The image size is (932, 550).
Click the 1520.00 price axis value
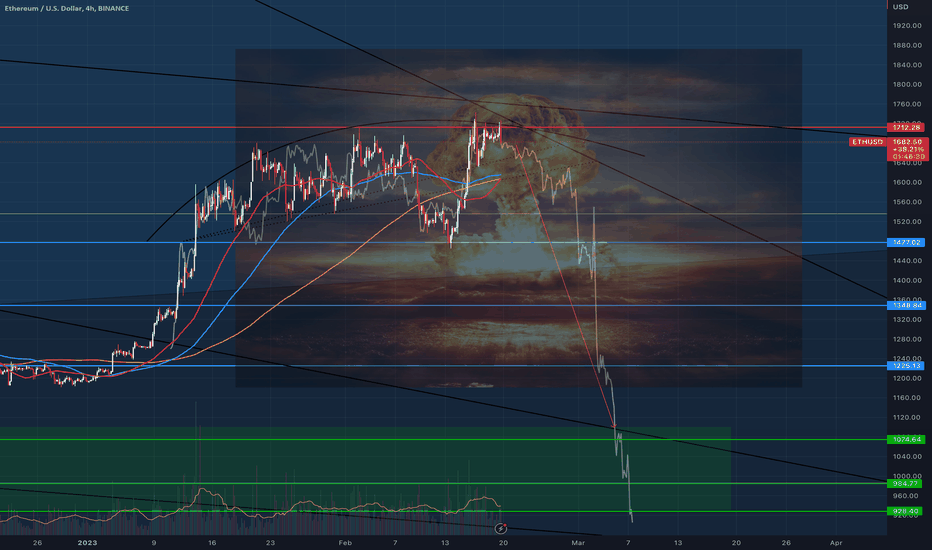click(907, 222)
